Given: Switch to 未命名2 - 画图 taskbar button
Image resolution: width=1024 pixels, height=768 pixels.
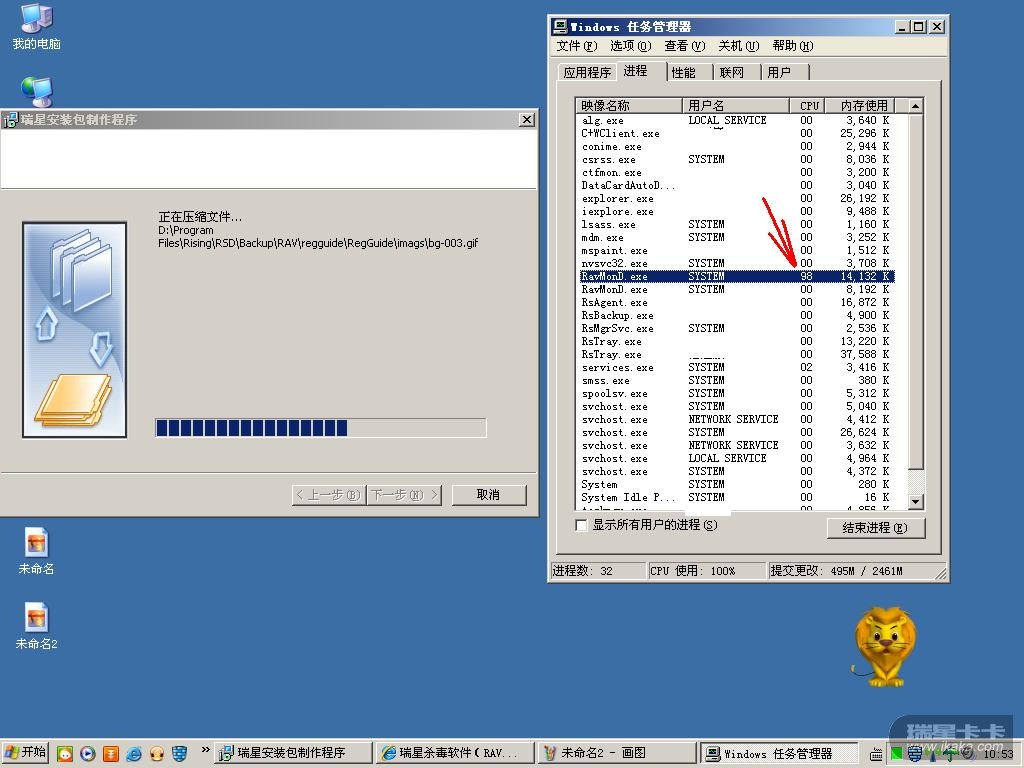Looking at the screenshot, I should tap(617, 753).
